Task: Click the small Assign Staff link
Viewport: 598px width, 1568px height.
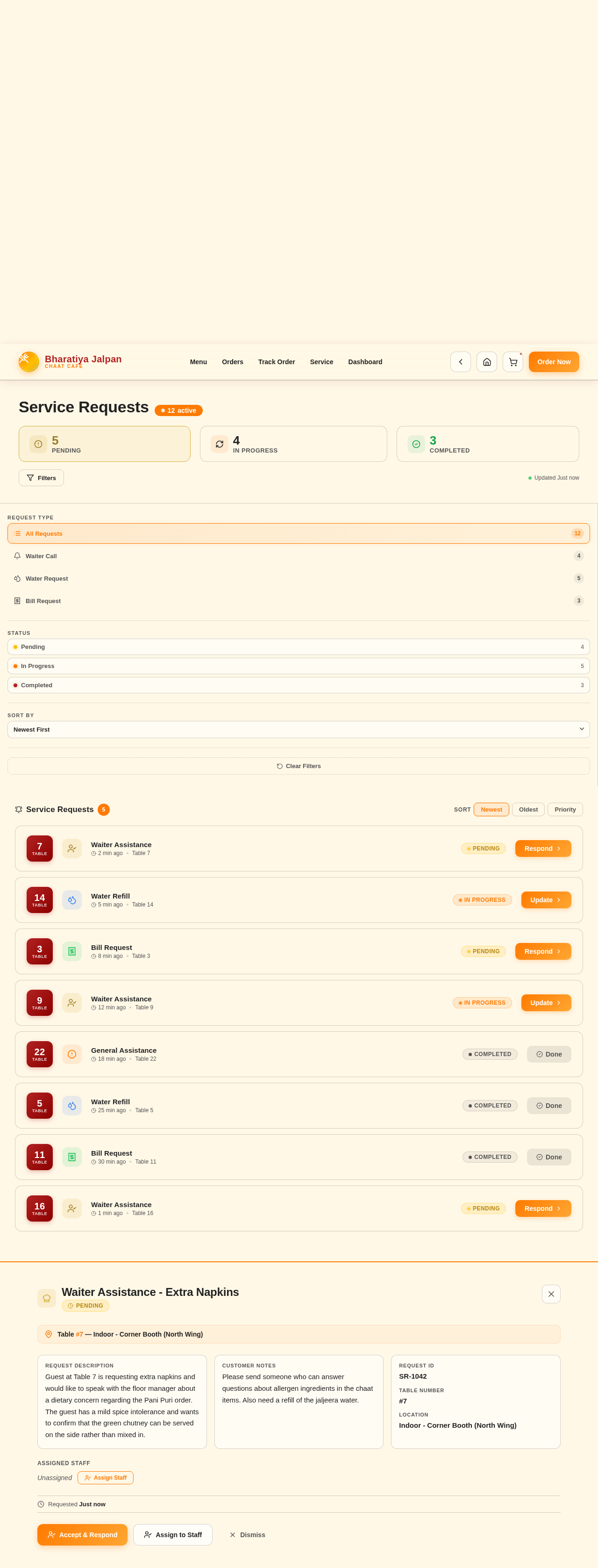Action: (x=105, y=1477)
